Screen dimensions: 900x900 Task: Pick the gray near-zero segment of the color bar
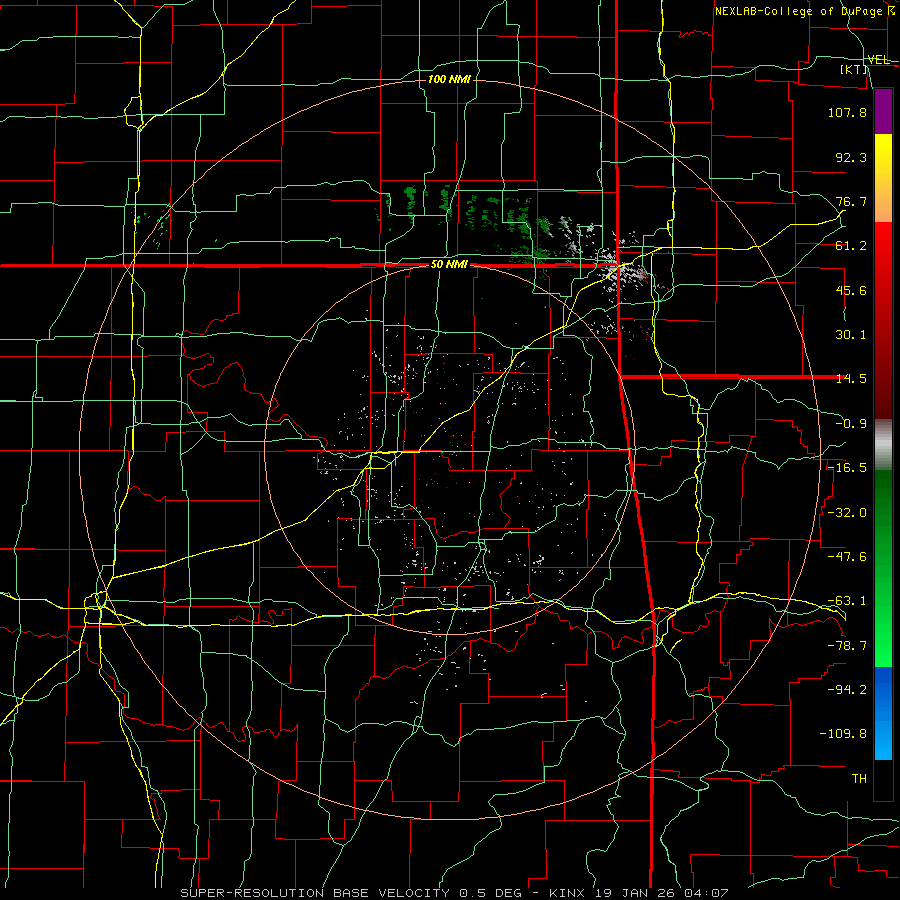883,442
